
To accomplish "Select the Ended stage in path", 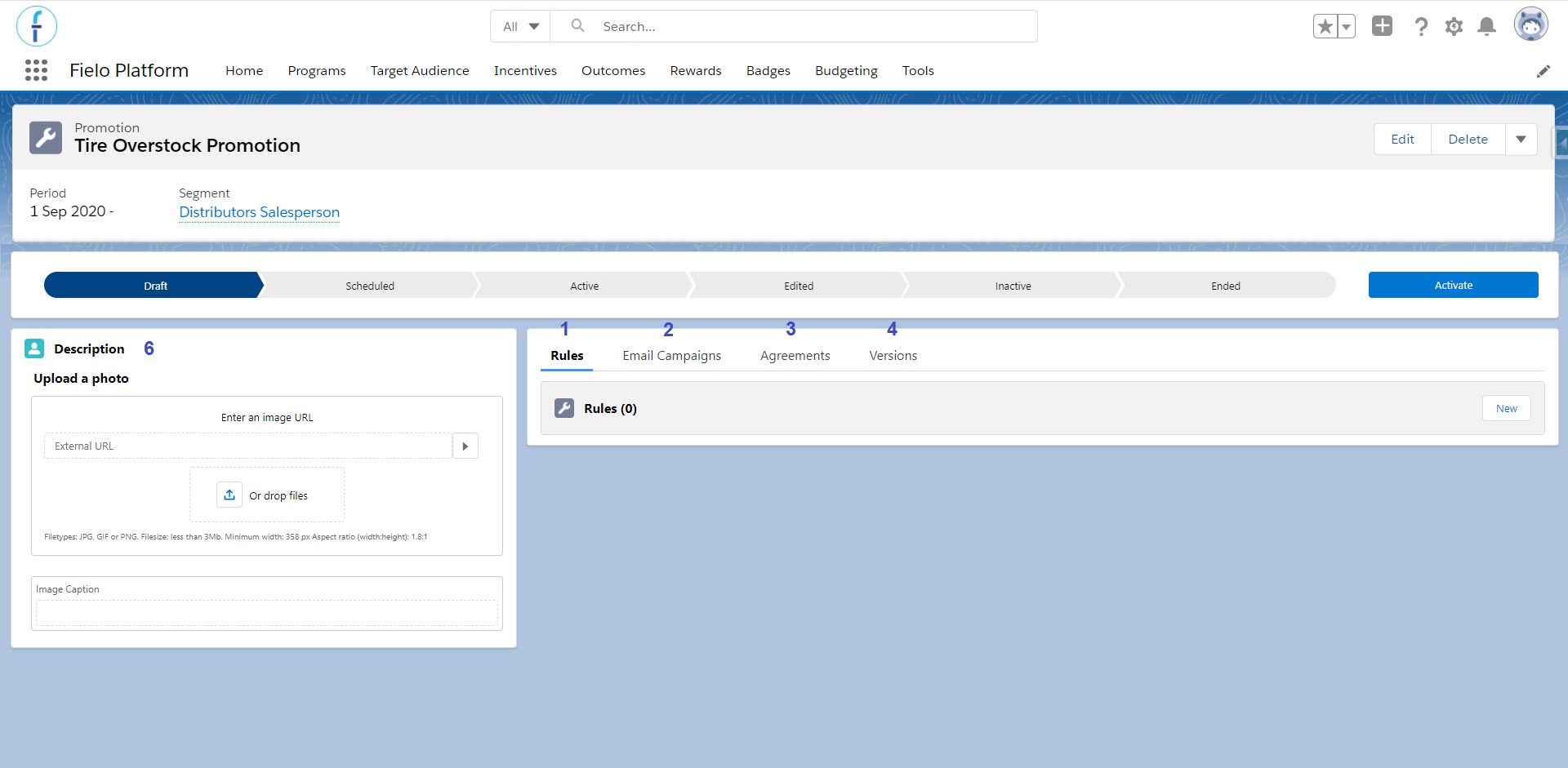I will click(1225, 285).
